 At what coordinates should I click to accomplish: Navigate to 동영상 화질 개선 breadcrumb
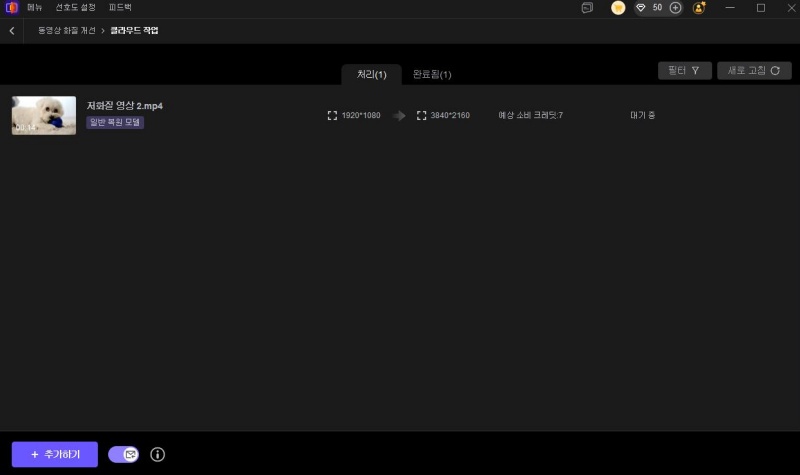(x=66, y=31)
